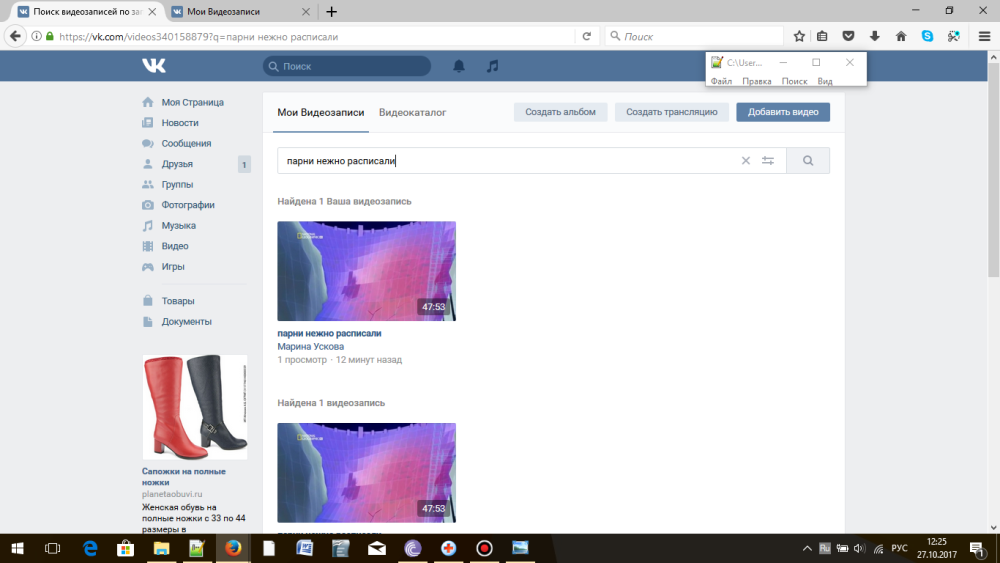The height and width of the screenshot is (563, 1000).
Task: Open Файл menu in small window
Action: (x=721, y=81)
